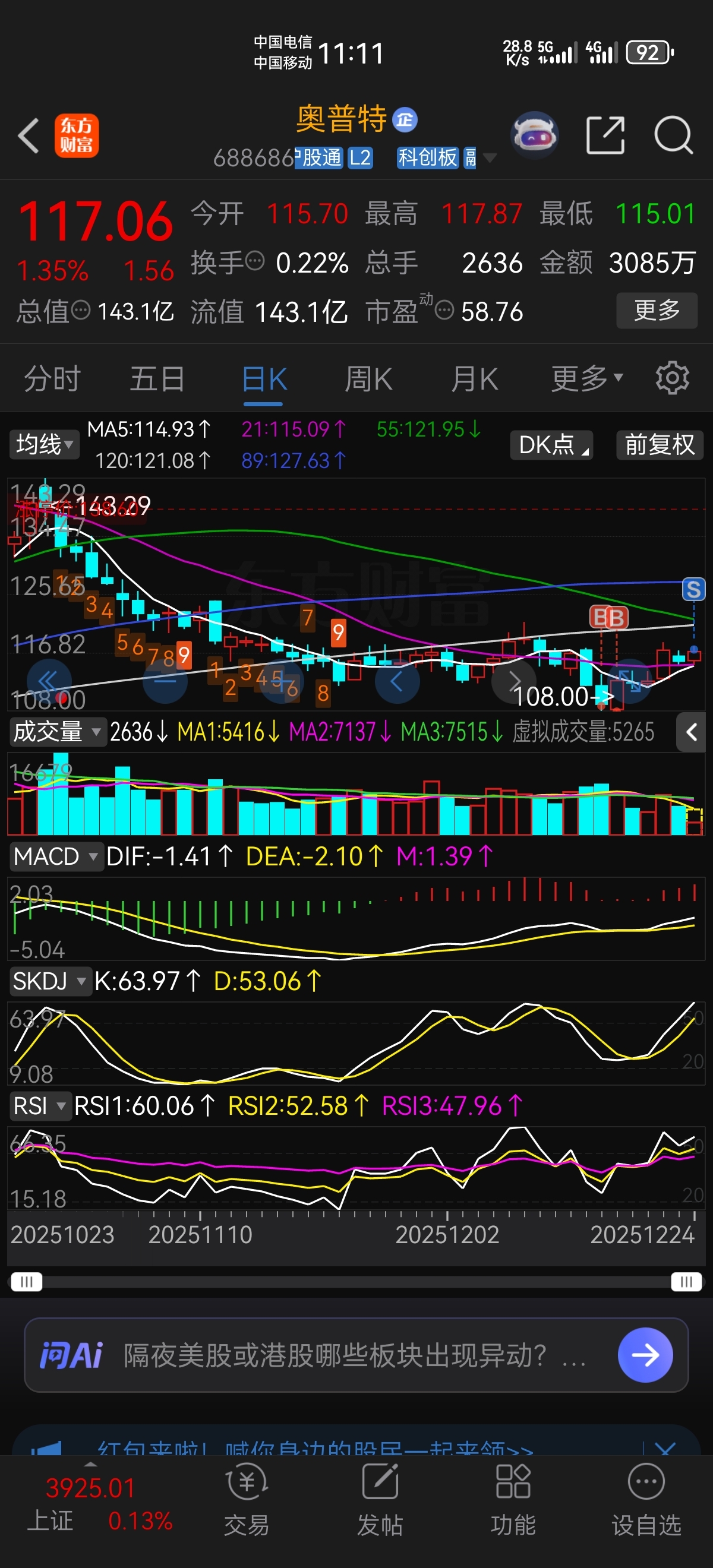Tap the info icon next to 市盈

pyautogui.click(x=444, y=311)
